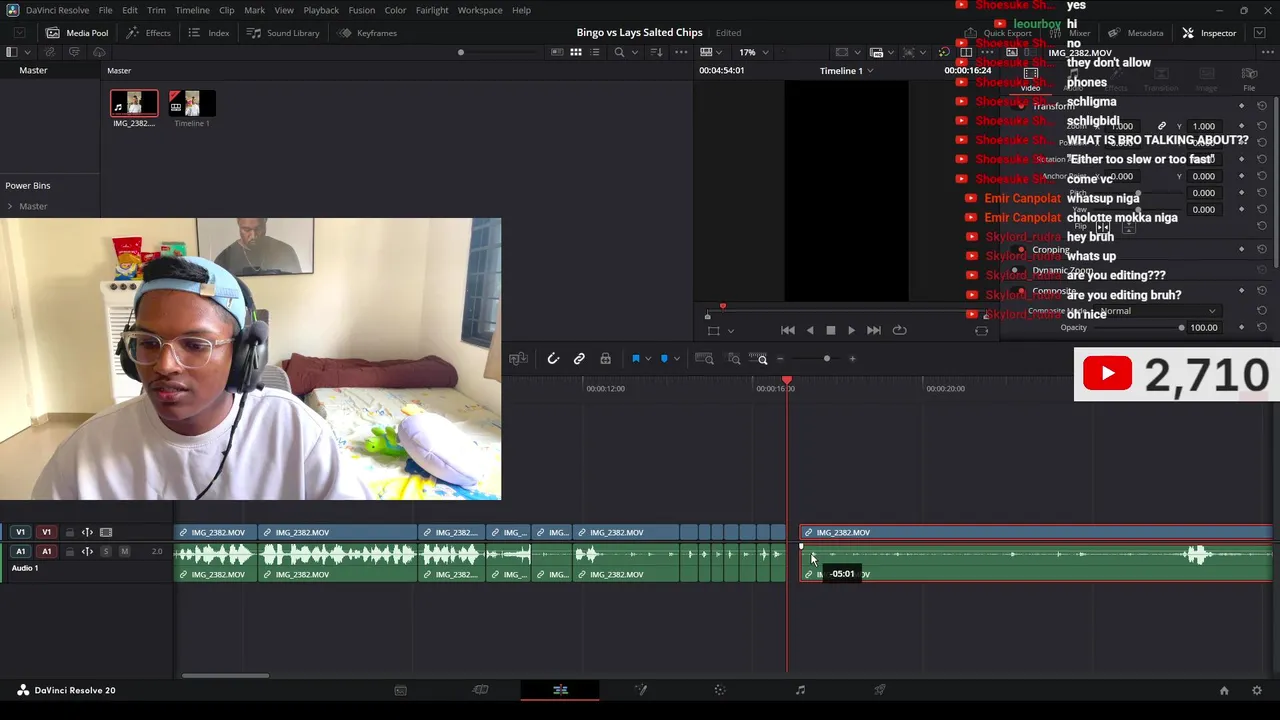This screenshot has width=1280, height=720.
Task: Jump to first frame in viewer
Action: click(788, 330)
